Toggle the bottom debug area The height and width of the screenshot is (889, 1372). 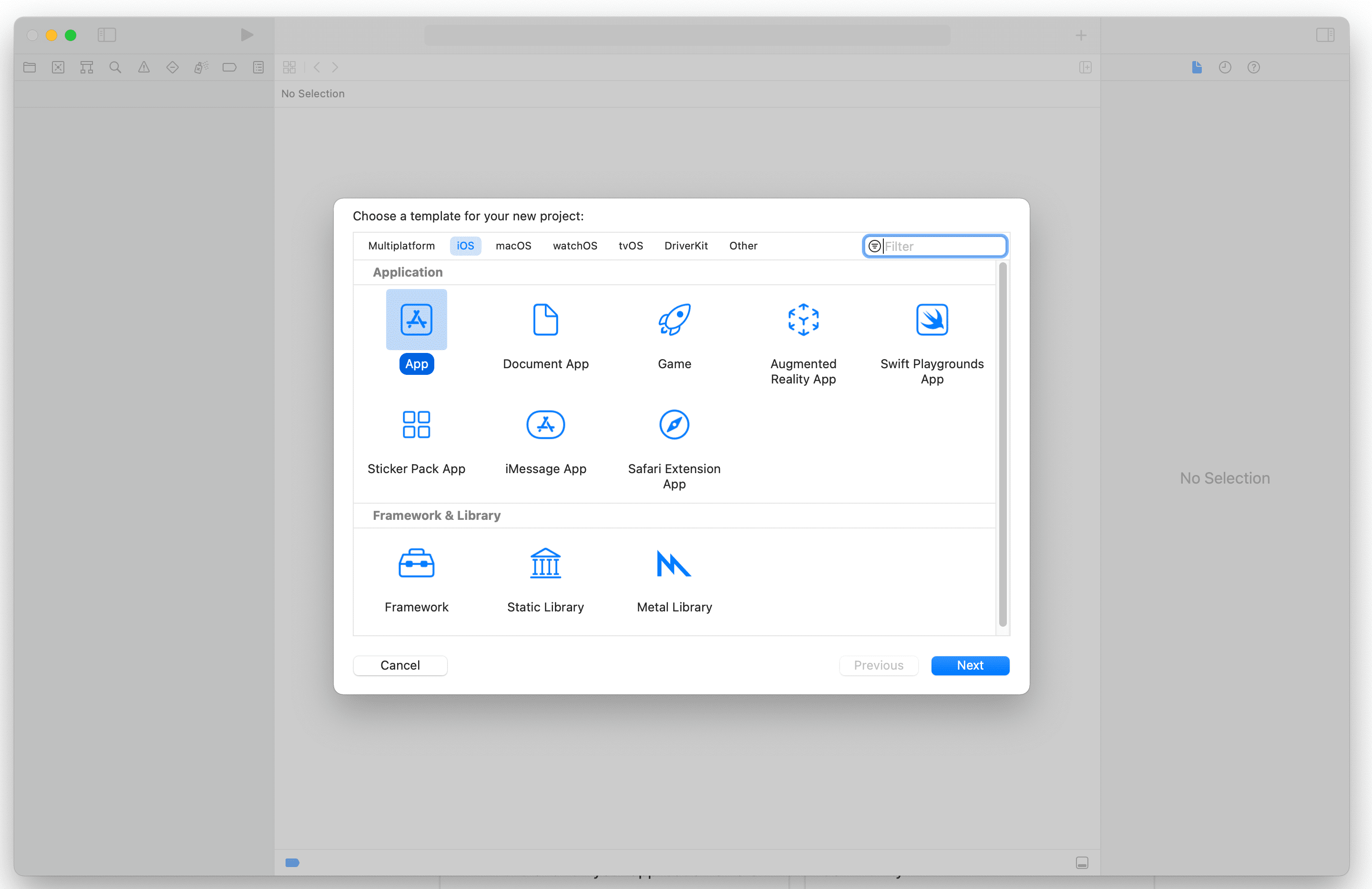click(1082, 862)
